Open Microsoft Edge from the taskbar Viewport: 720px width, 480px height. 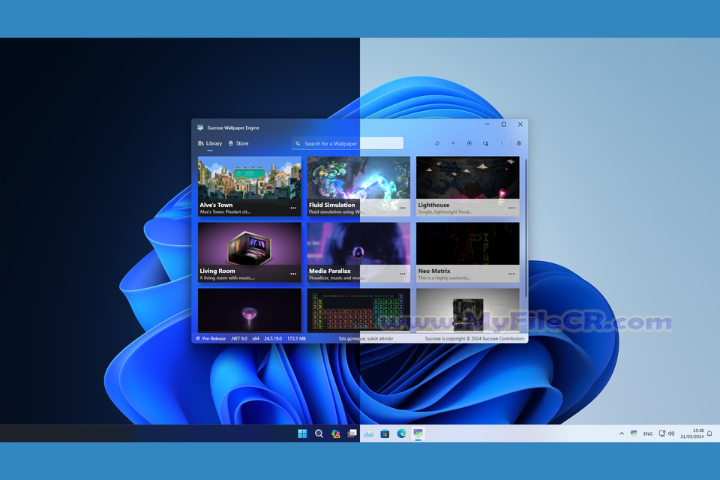click(401, 434)
